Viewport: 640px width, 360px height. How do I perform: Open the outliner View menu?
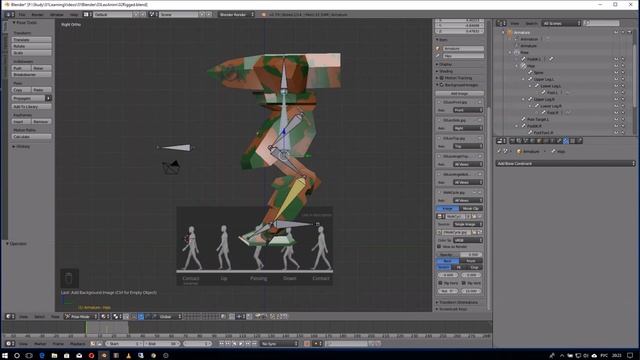515,23
